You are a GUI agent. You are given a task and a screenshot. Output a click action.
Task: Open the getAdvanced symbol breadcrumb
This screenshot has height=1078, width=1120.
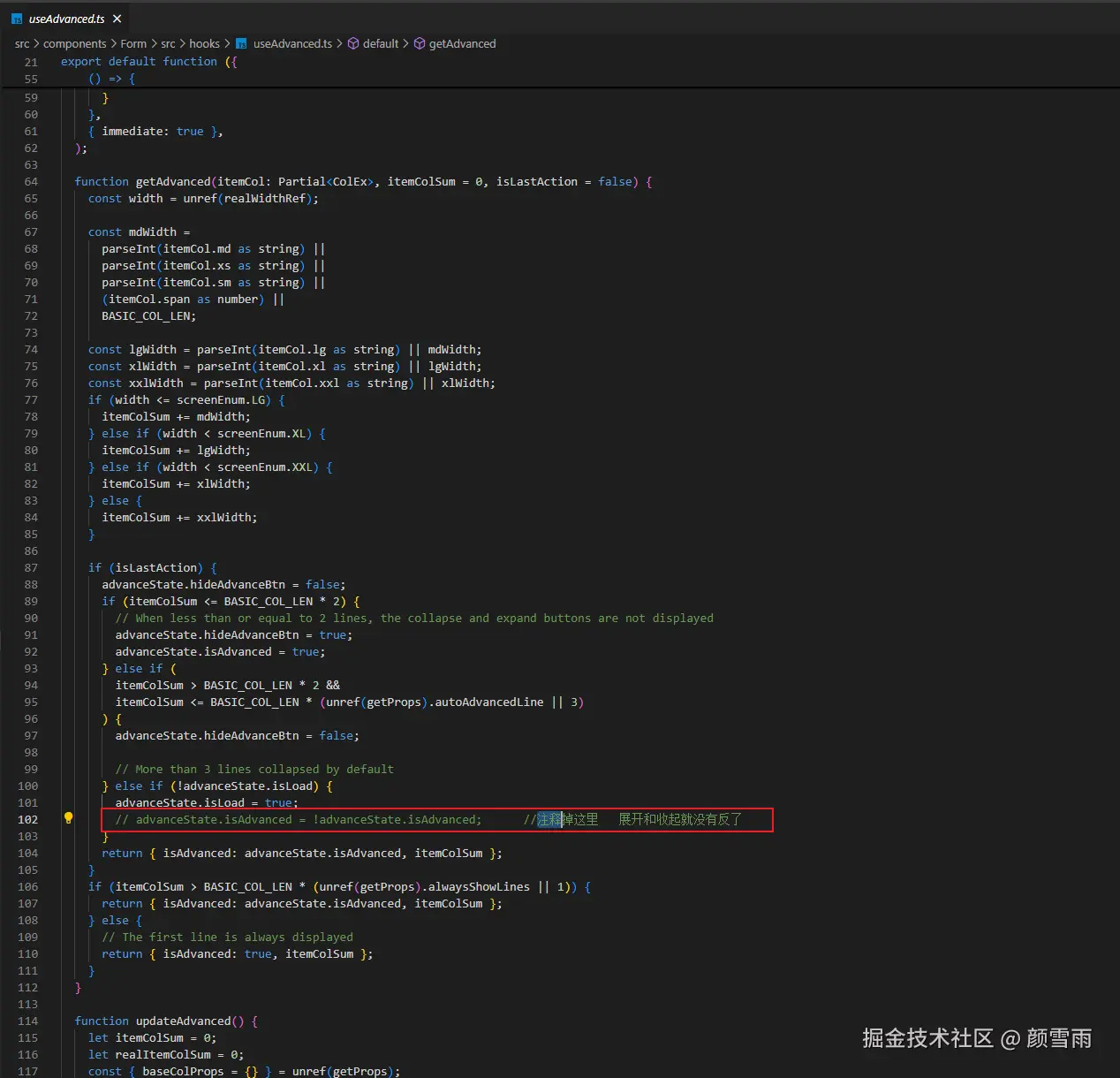462,43
